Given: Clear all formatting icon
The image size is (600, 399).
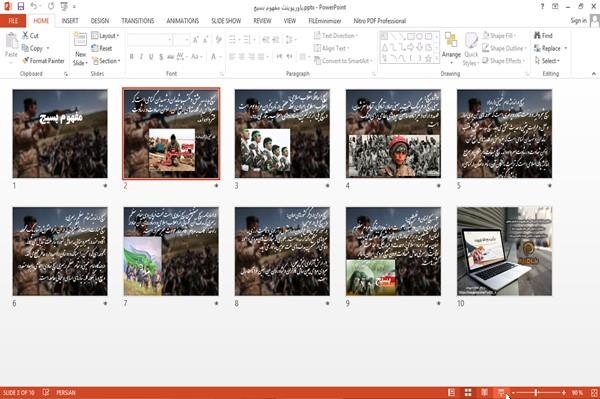Looking at the screenshot, I should (x=219, y=39).
